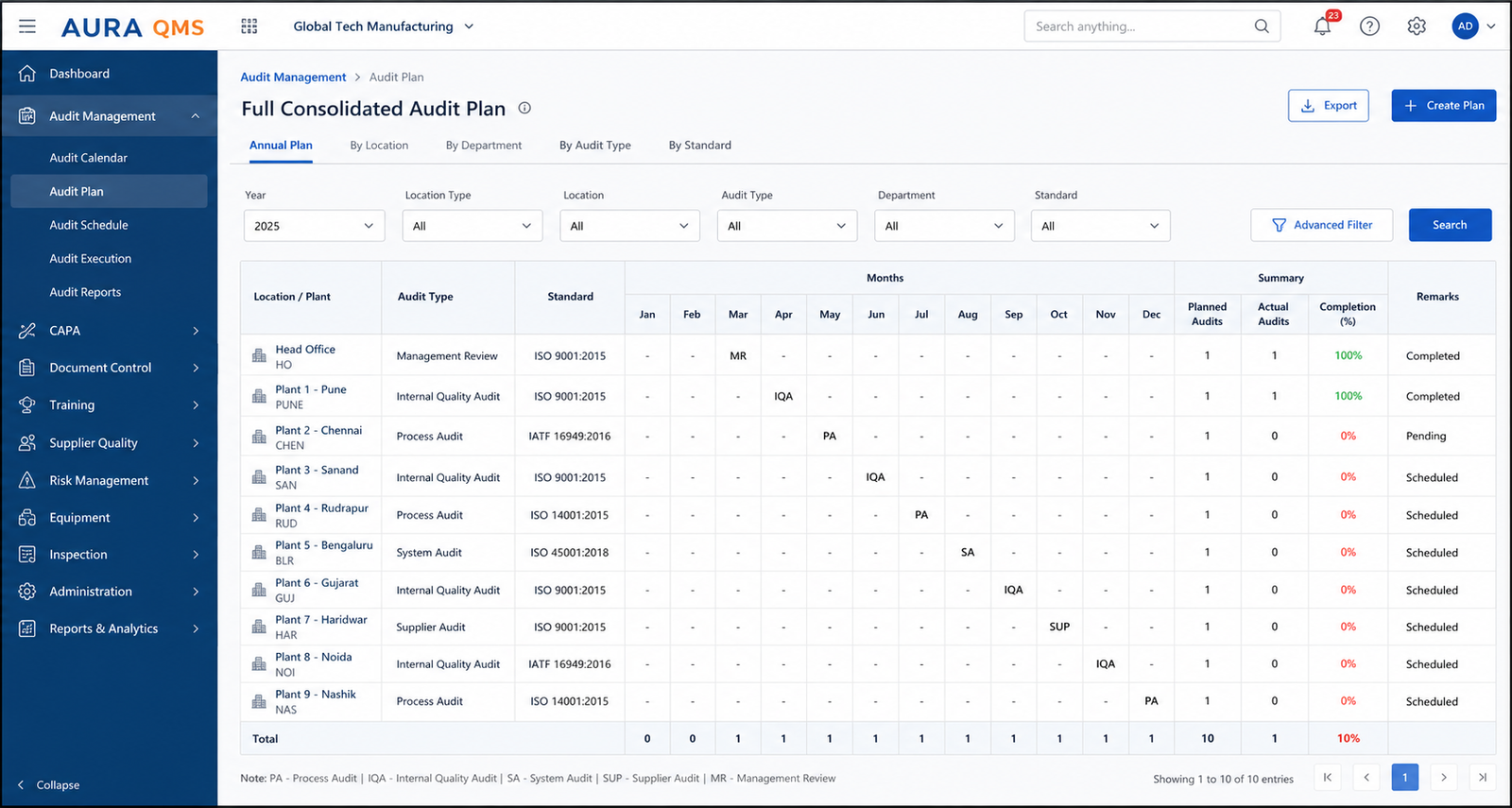Click the Export button

1329,106
